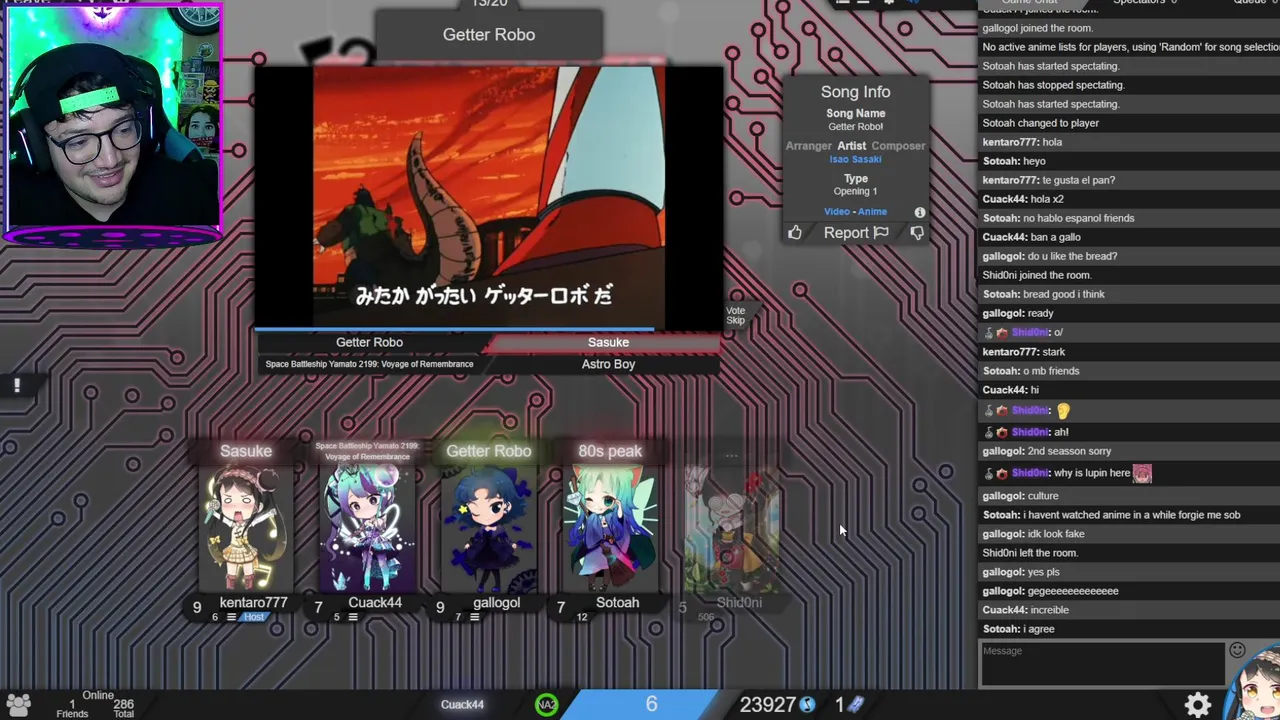Click the ticket icon

coord(856,705)
